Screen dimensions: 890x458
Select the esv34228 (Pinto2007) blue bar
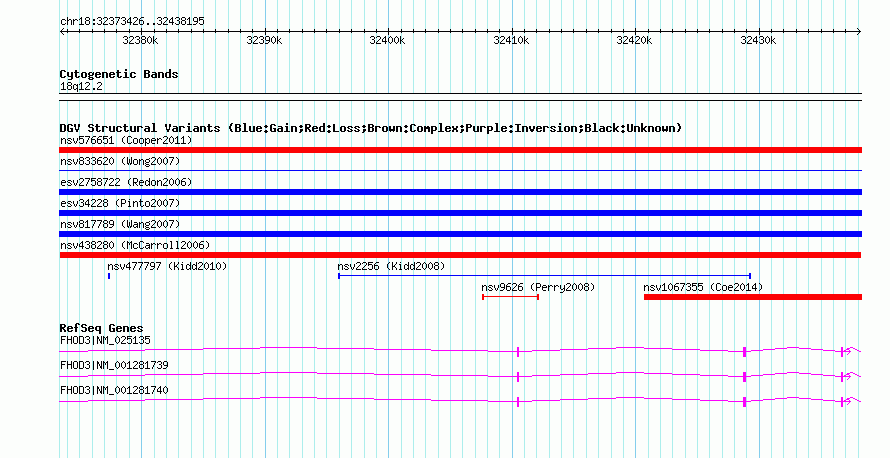point(460,213)
